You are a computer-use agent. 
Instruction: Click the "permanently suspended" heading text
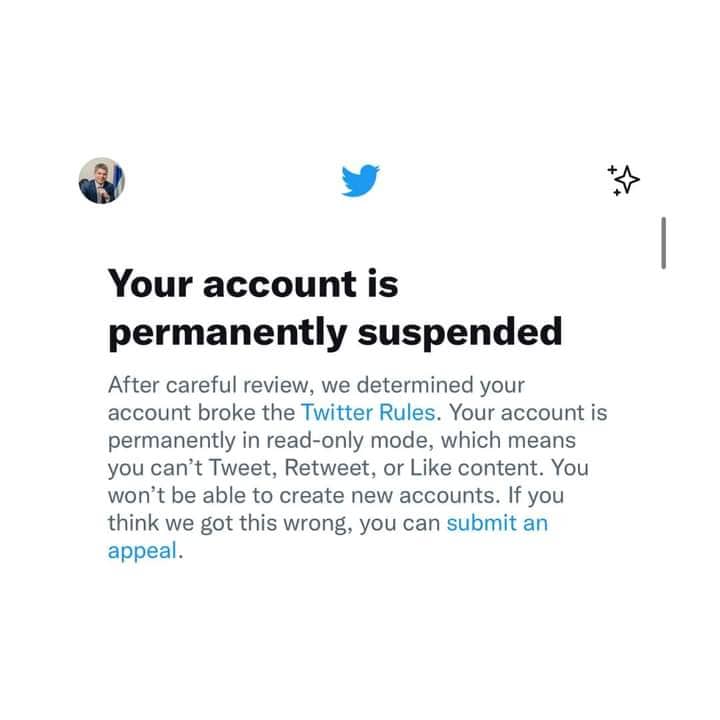click(x=335, y=332)
